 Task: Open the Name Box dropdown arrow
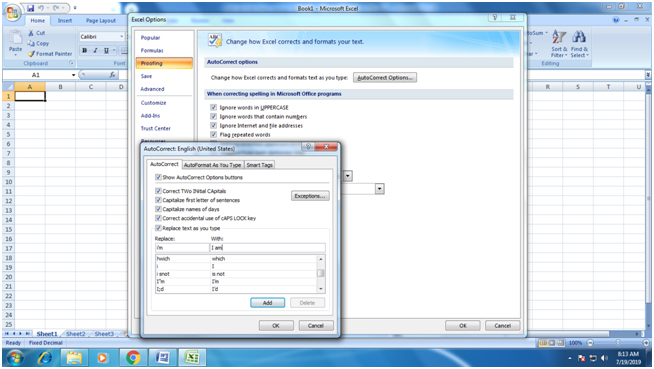(73, 75)
